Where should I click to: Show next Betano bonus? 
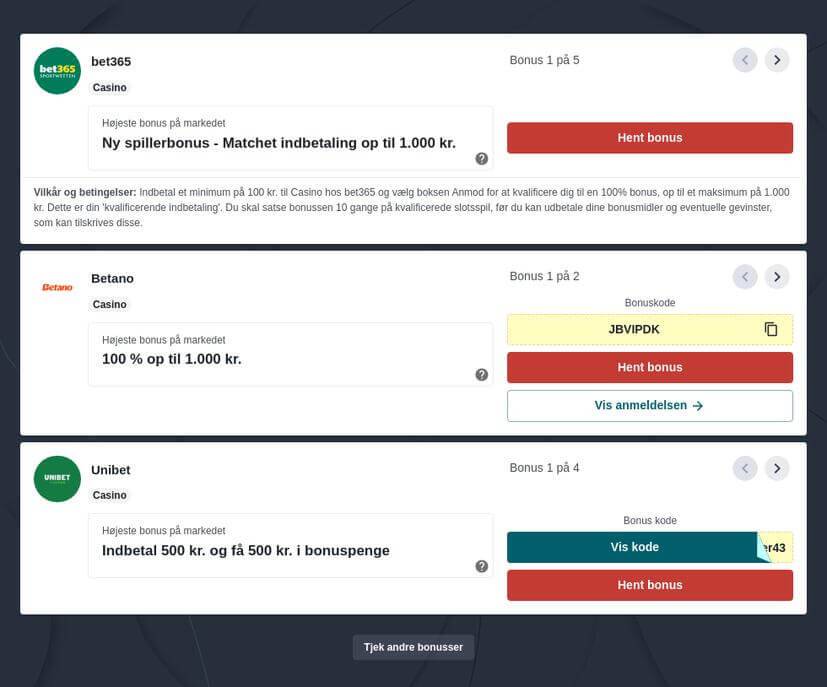(x=776, y=276)
